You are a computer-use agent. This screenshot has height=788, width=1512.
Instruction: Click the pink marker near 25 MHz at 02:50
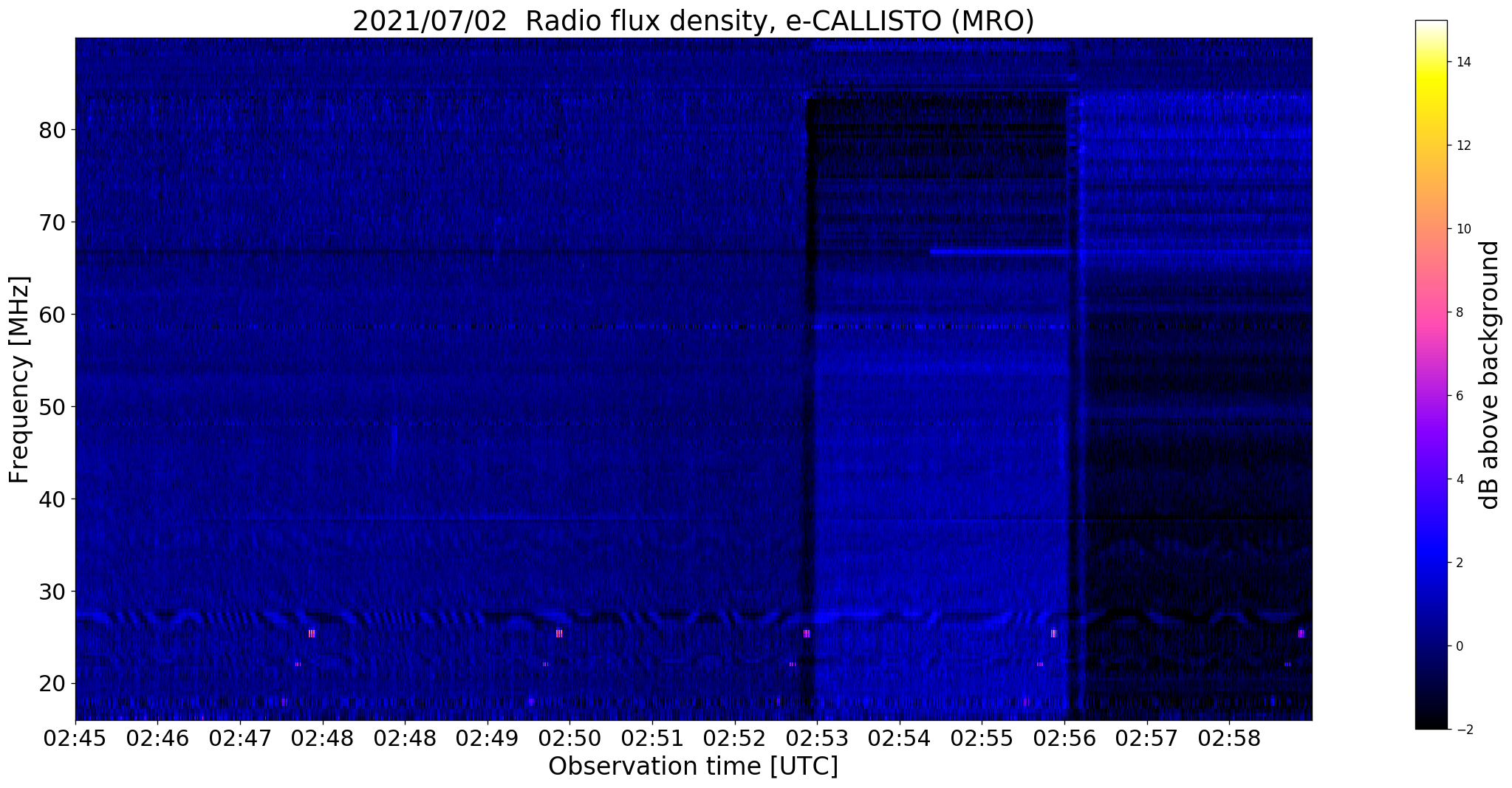559,634
